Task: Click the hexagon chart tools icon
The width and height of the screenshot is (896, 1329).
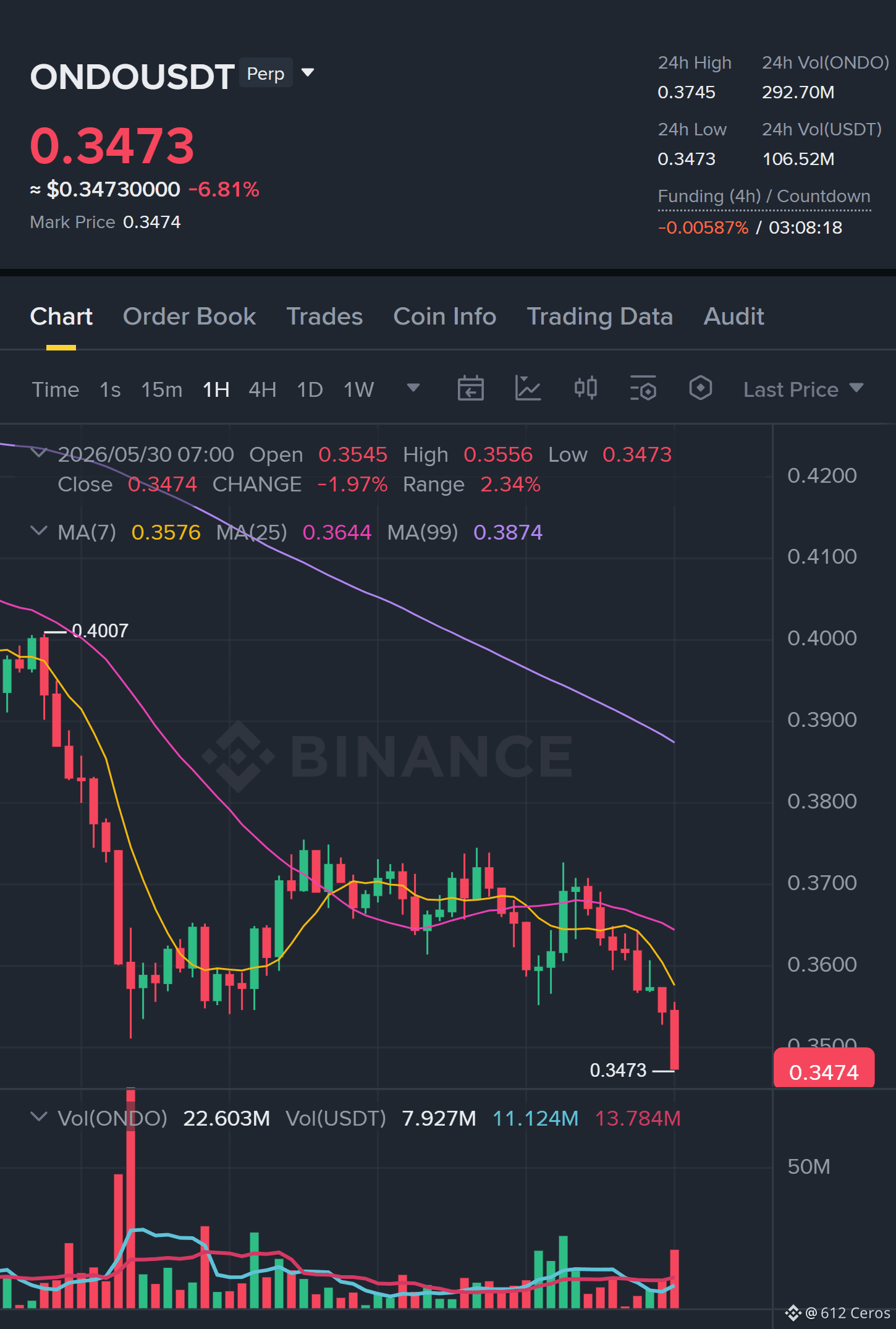Action: [x=700, y=389]
